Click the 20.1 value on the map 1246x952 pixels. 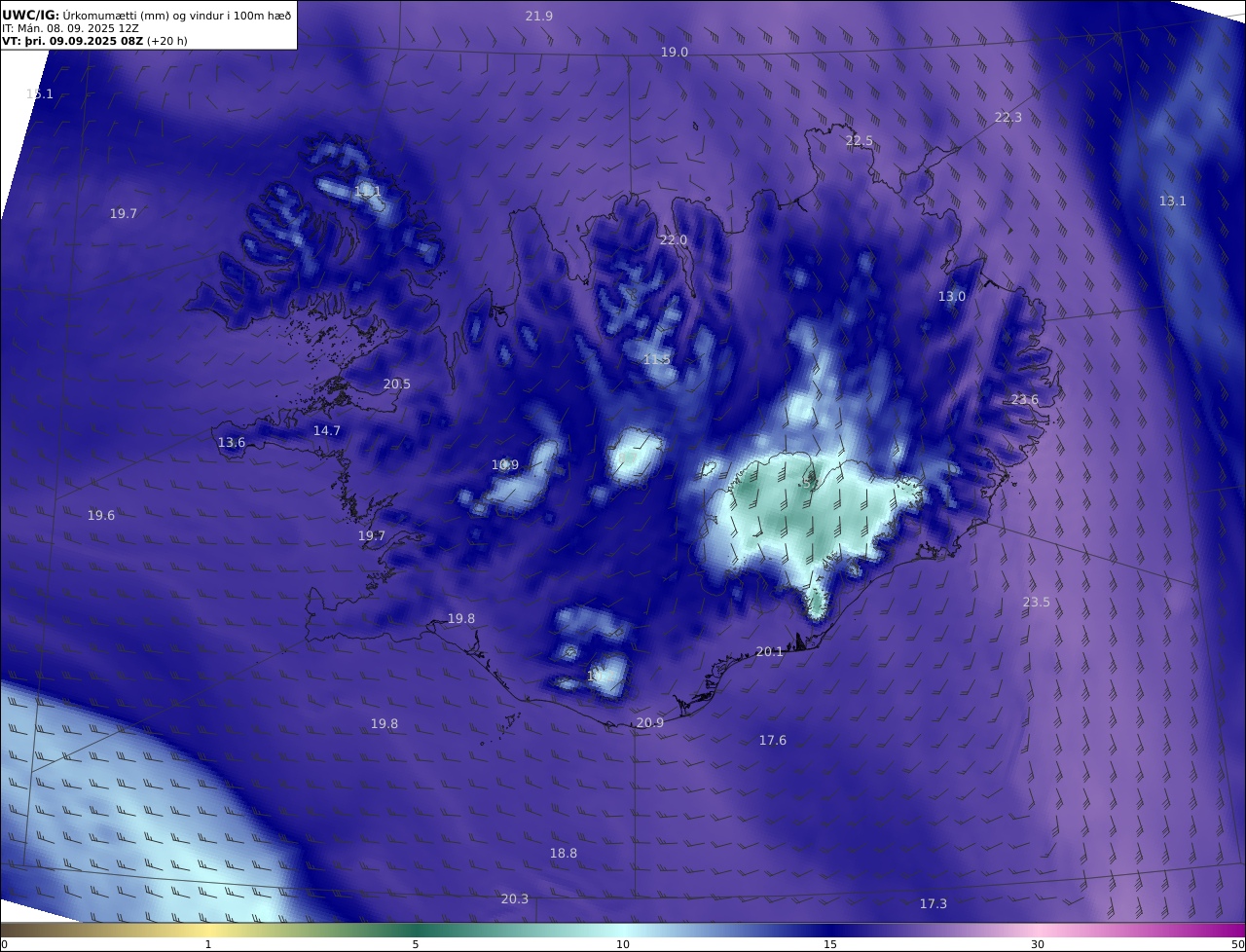[x=770, y=652]
